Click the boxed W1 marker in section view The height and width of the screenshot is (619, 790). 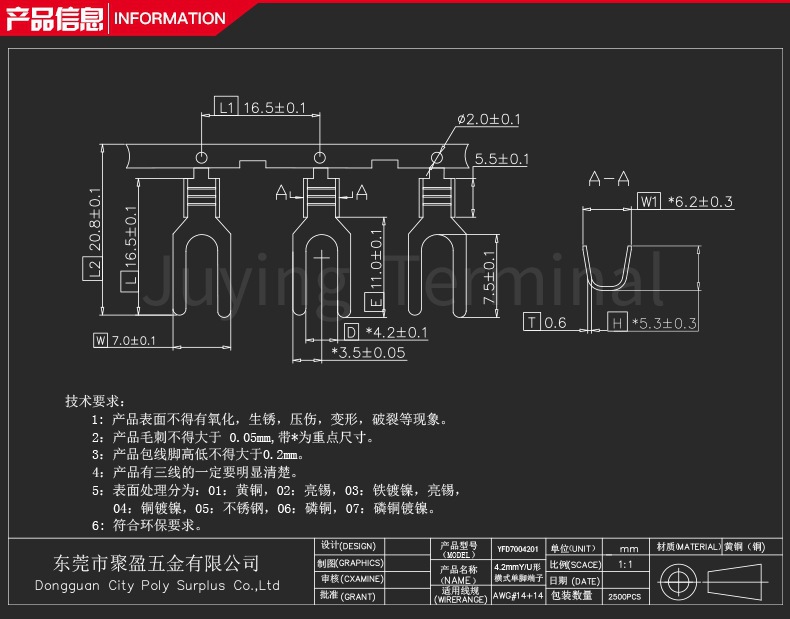tap(649, 201)
